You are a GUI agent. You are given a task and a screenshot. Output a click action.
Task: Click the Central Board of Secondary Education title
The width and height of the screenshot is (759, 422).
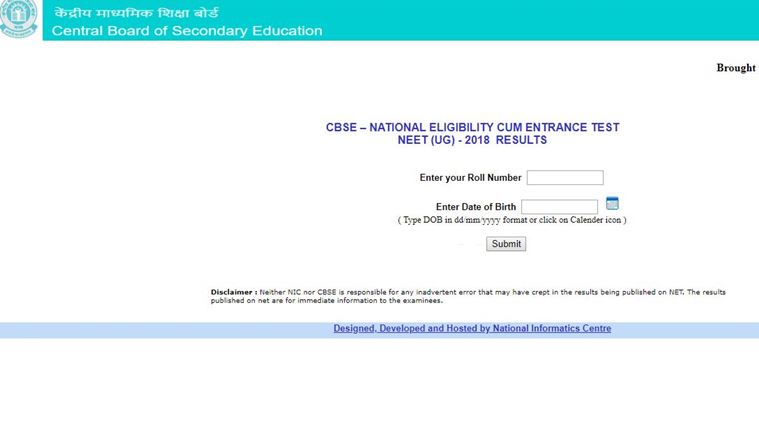tap(187, 30)
